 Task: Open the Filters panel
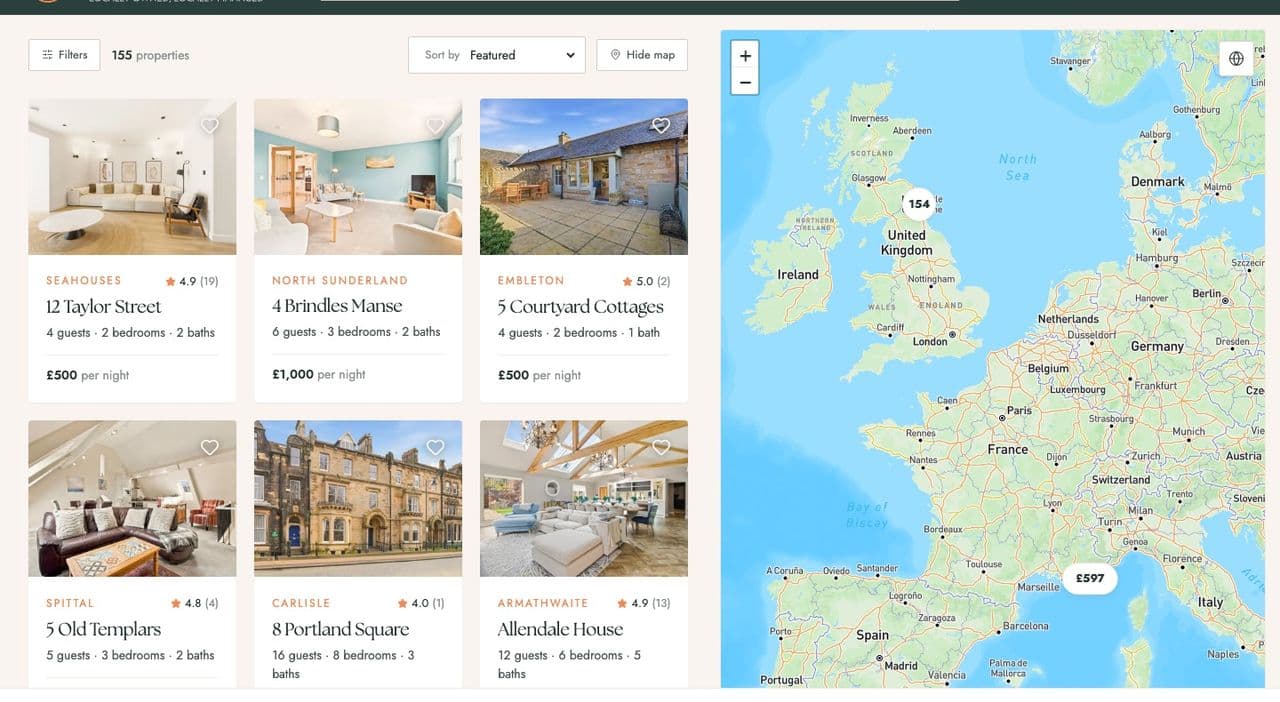point(64,55)
